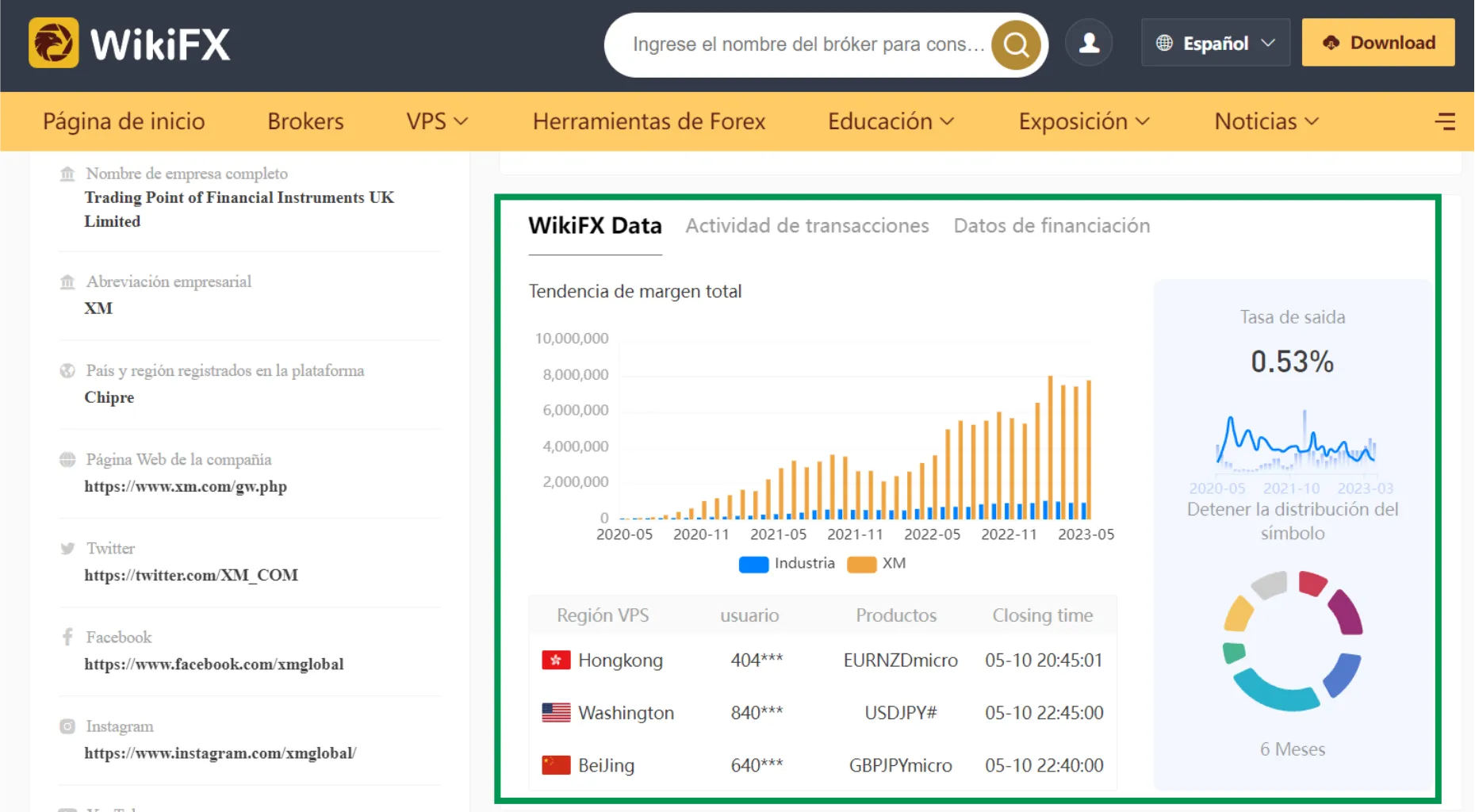The height and width of the screenshot is (812, 1475).
Task: Click the red donut chart segment
Action: [x=1312, y=583]
